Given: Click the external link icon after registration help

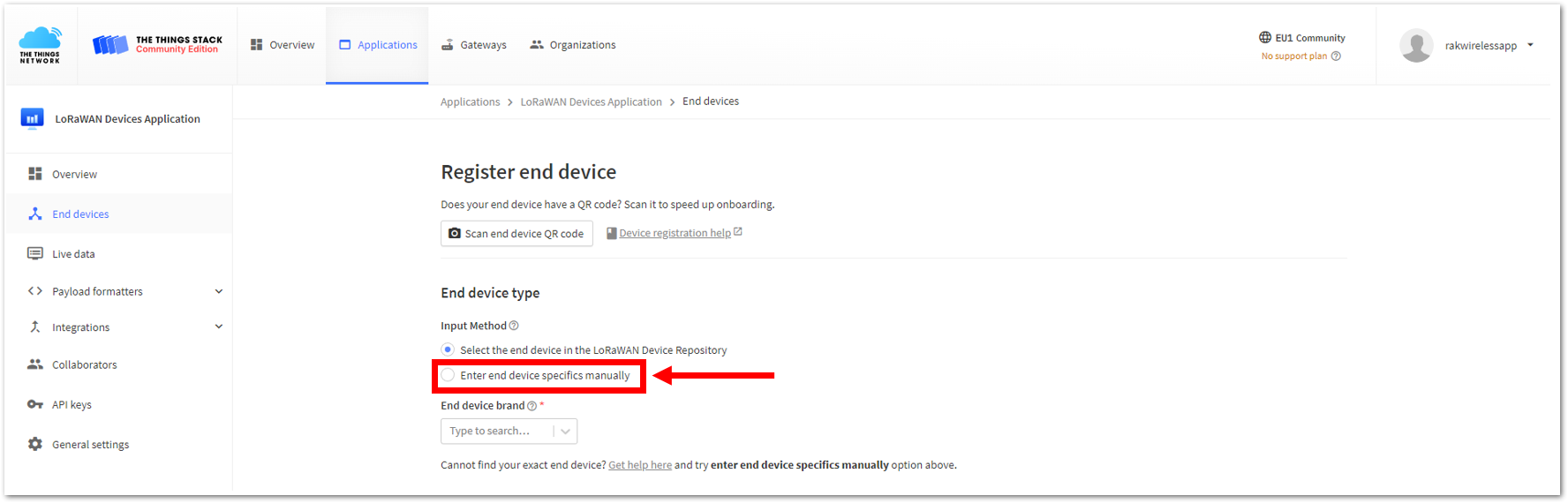Looking at the screenshot, I should pos(738,232).
